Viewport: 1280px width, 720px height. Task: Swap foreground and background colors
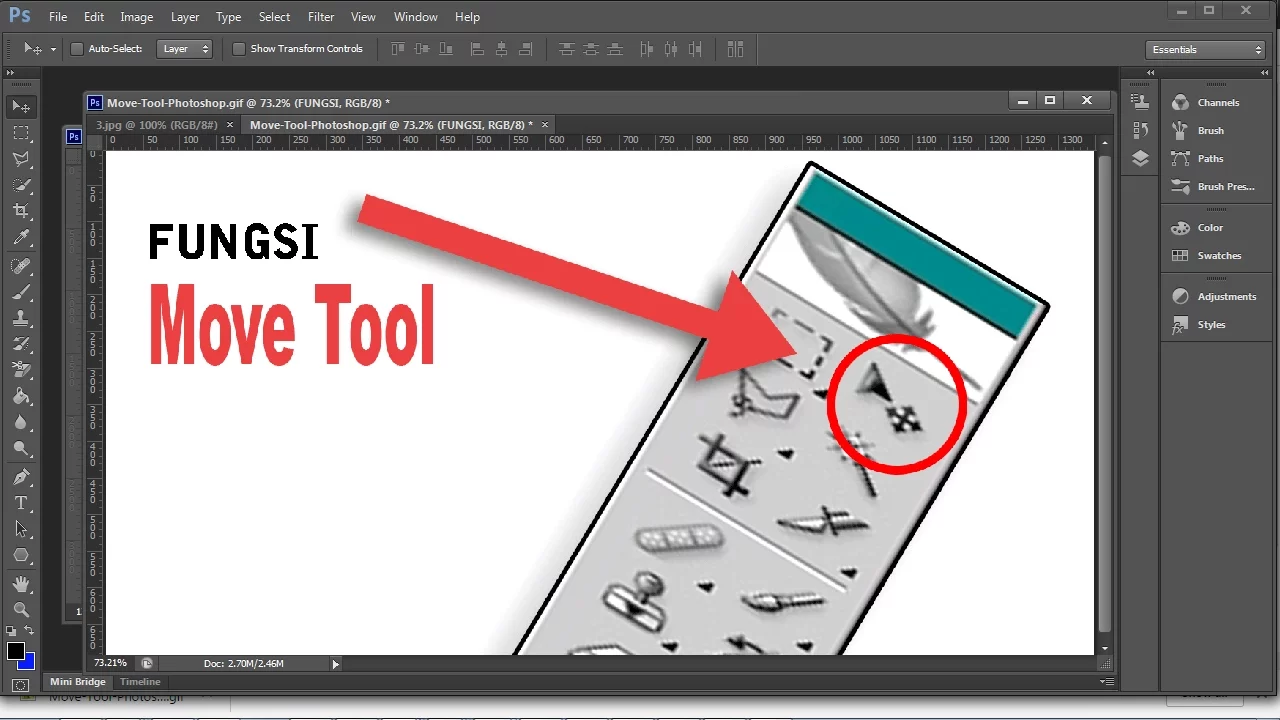(x=29, y=631)
